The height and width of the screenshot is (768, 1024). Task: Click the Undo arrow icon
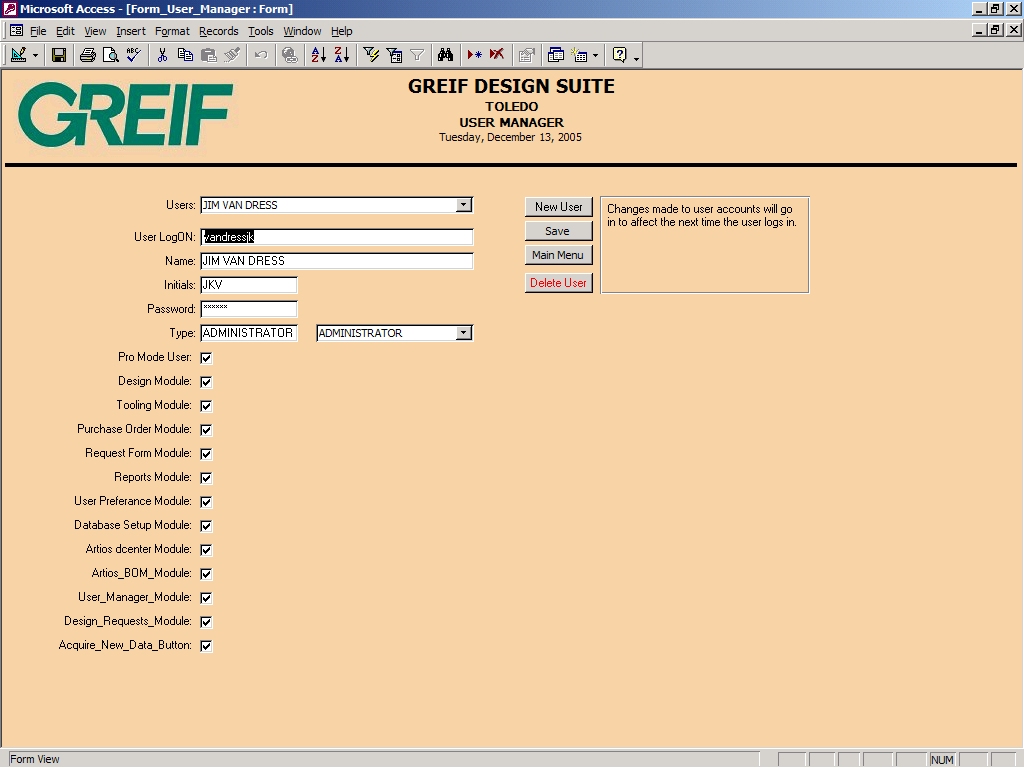(261, 56)
